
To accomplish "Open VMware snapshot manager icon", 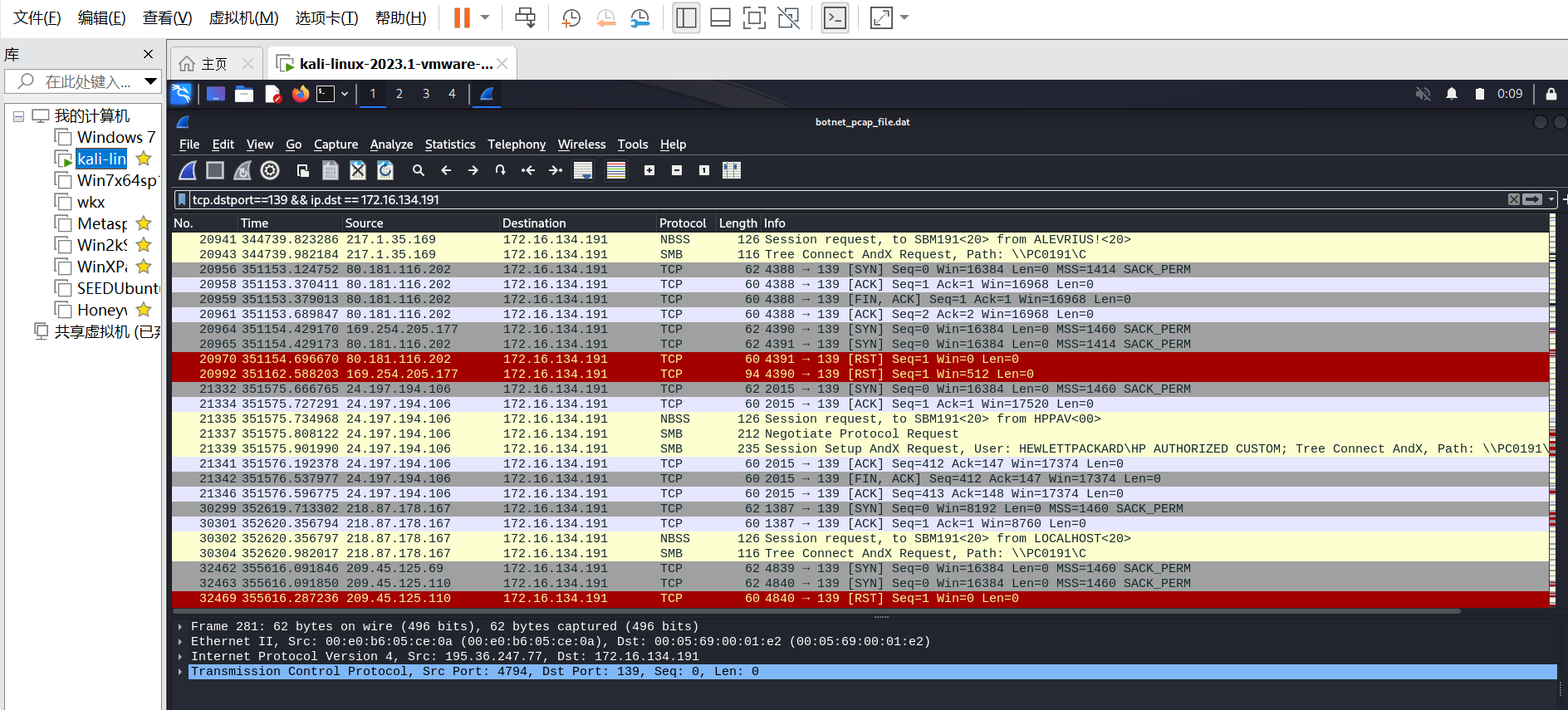I will tap(639, 17).
